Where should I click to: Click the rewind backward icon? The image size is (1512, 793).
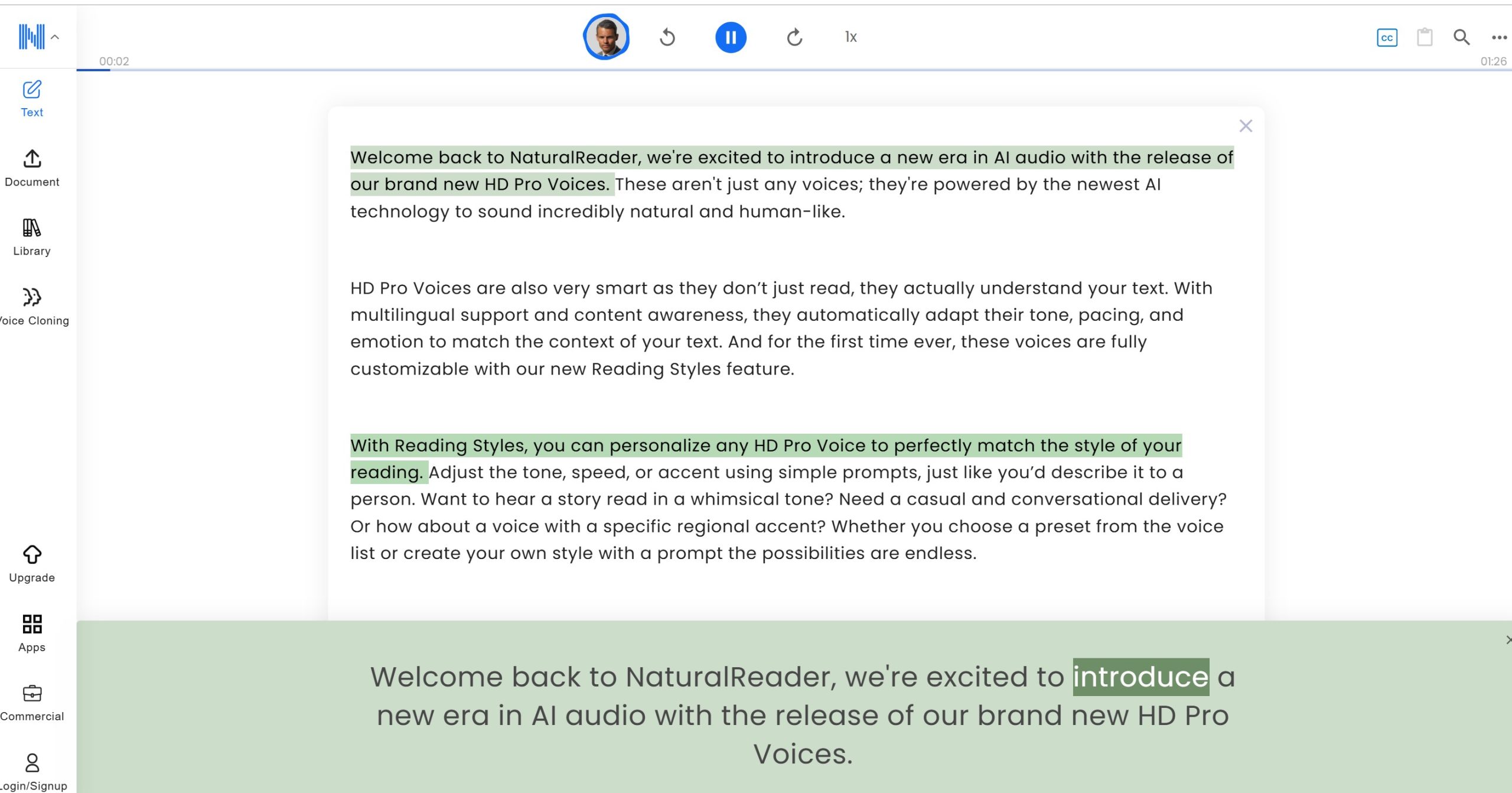(667, 37)
